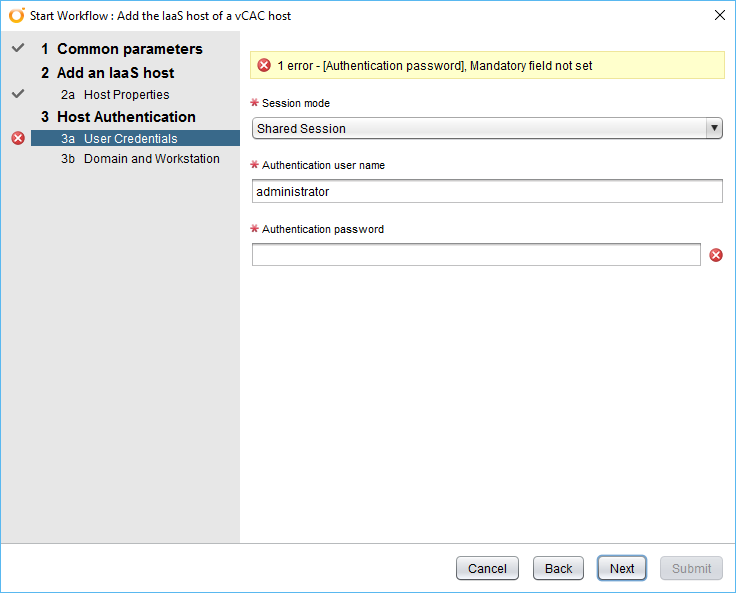Close the Start Workflow dialog window
Screen dimensions: 736x593
719,16
